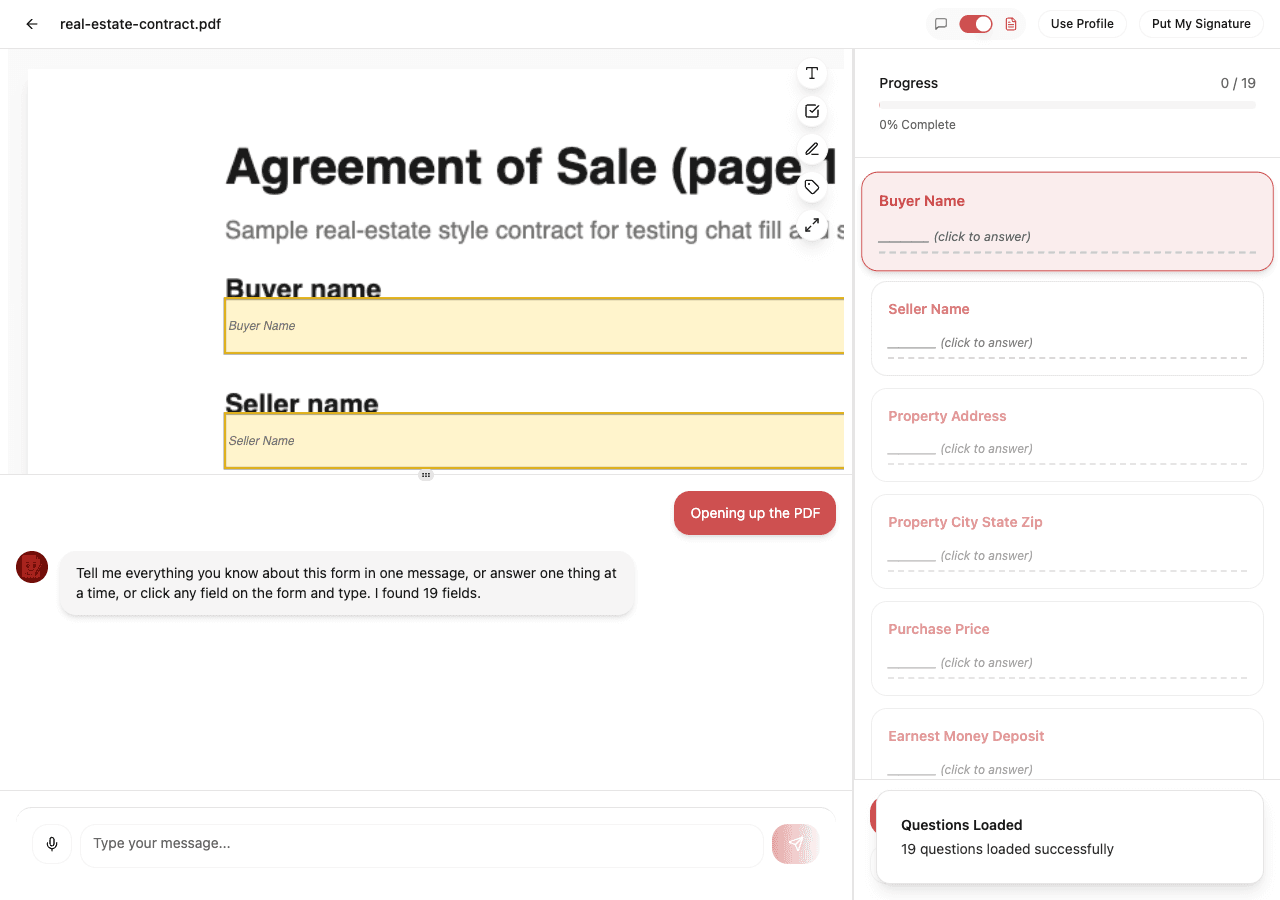Select the pen signature tool
The height and width of the screenshot is (900, 1280).
pos(812,149)
